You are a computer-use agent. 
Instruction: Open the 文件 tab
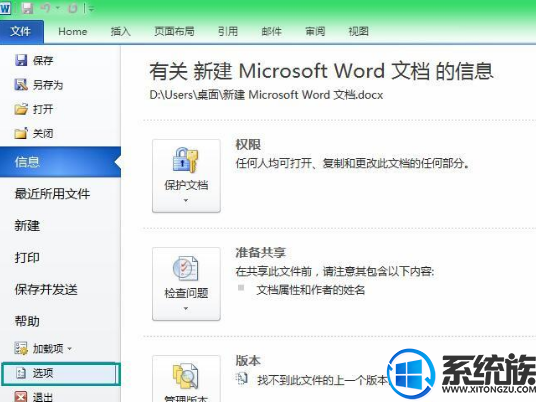[x=21, y=31]
